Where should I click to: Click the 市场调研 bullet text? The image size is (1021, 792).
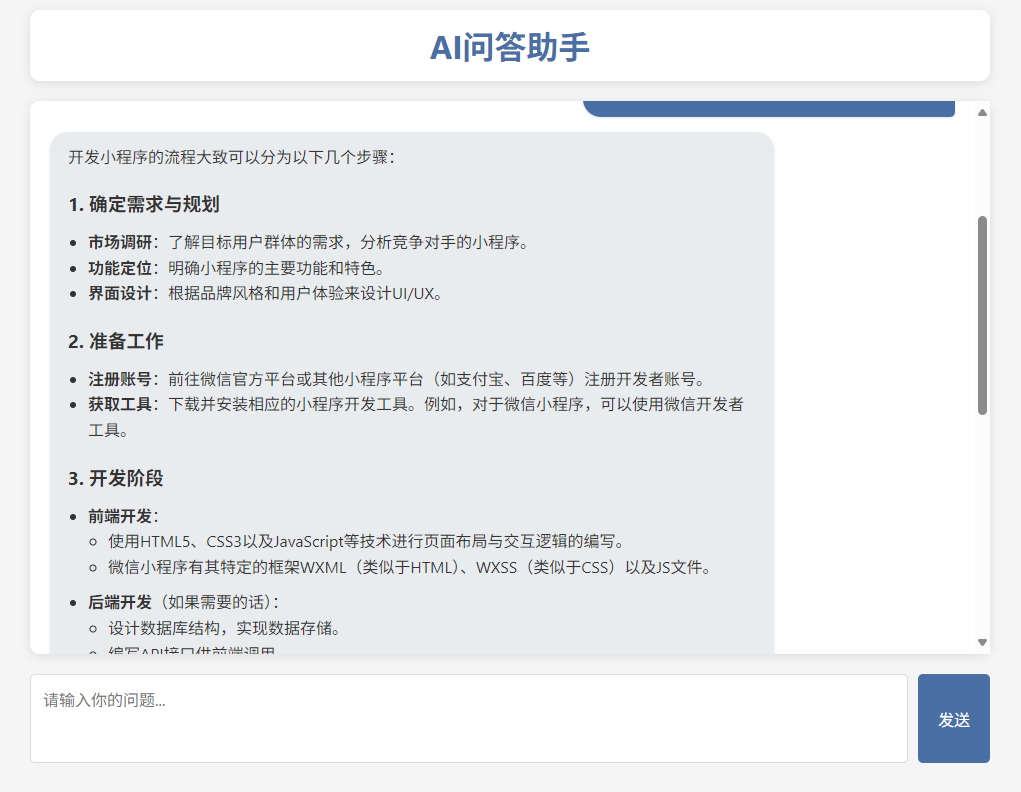310,242
